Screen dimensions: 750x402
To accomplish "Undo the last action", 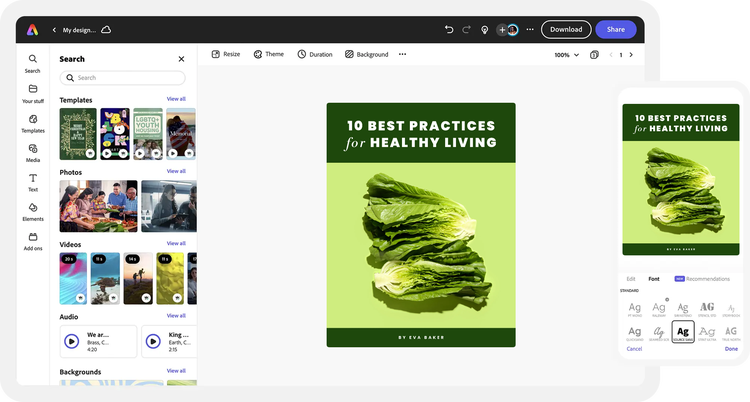I will pyautogui.click(x=449, y=30).
